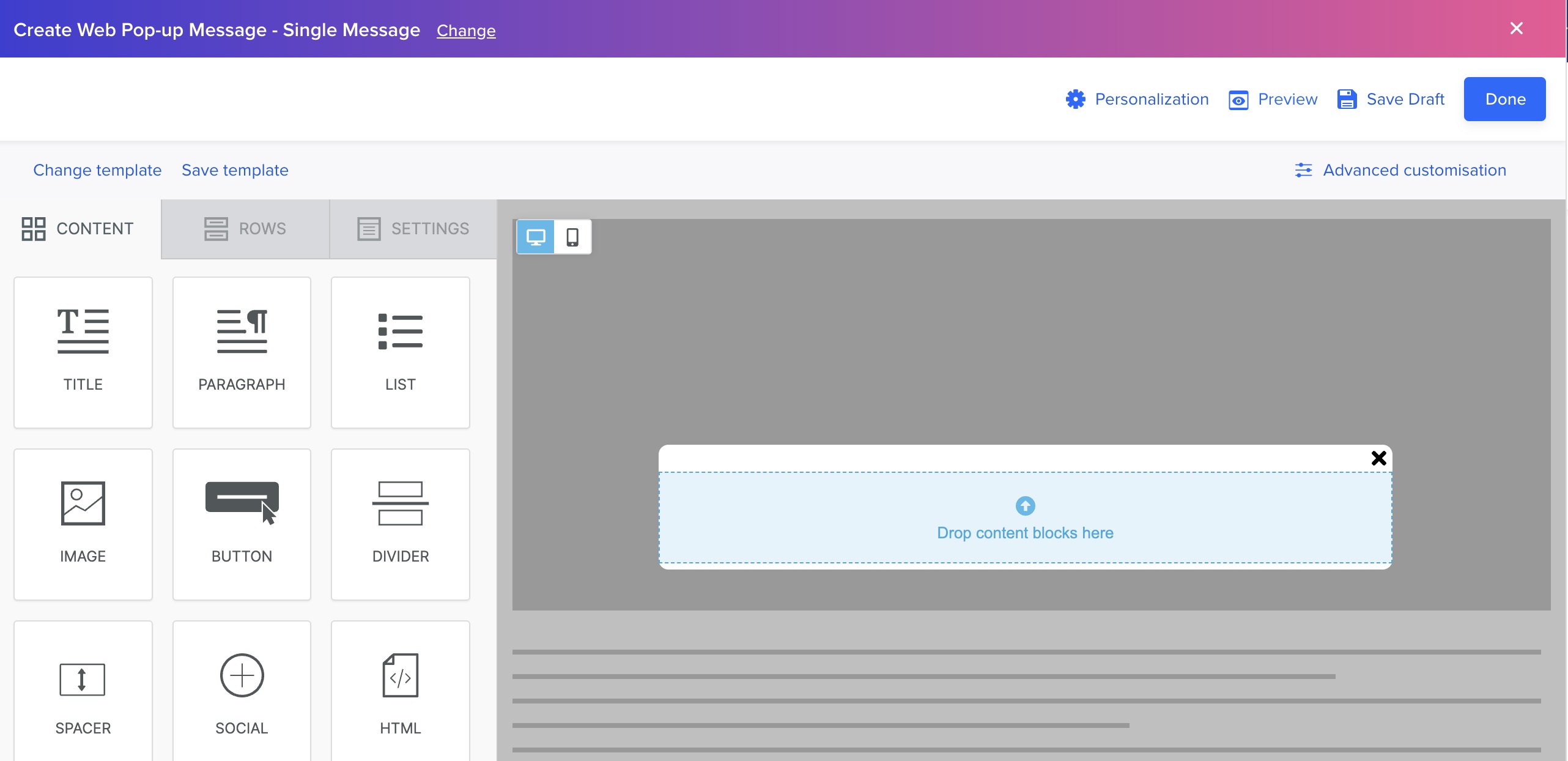Click Save template button
This screenshot has height=761, width=1568.
[x=235, y=170]
